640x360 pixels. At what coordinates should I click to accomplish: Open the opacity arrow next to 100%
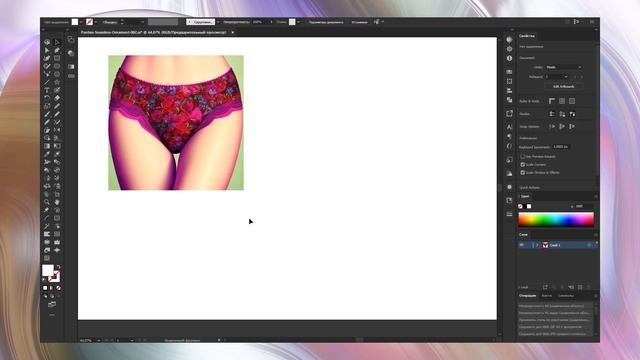click(x=271, y=22)
